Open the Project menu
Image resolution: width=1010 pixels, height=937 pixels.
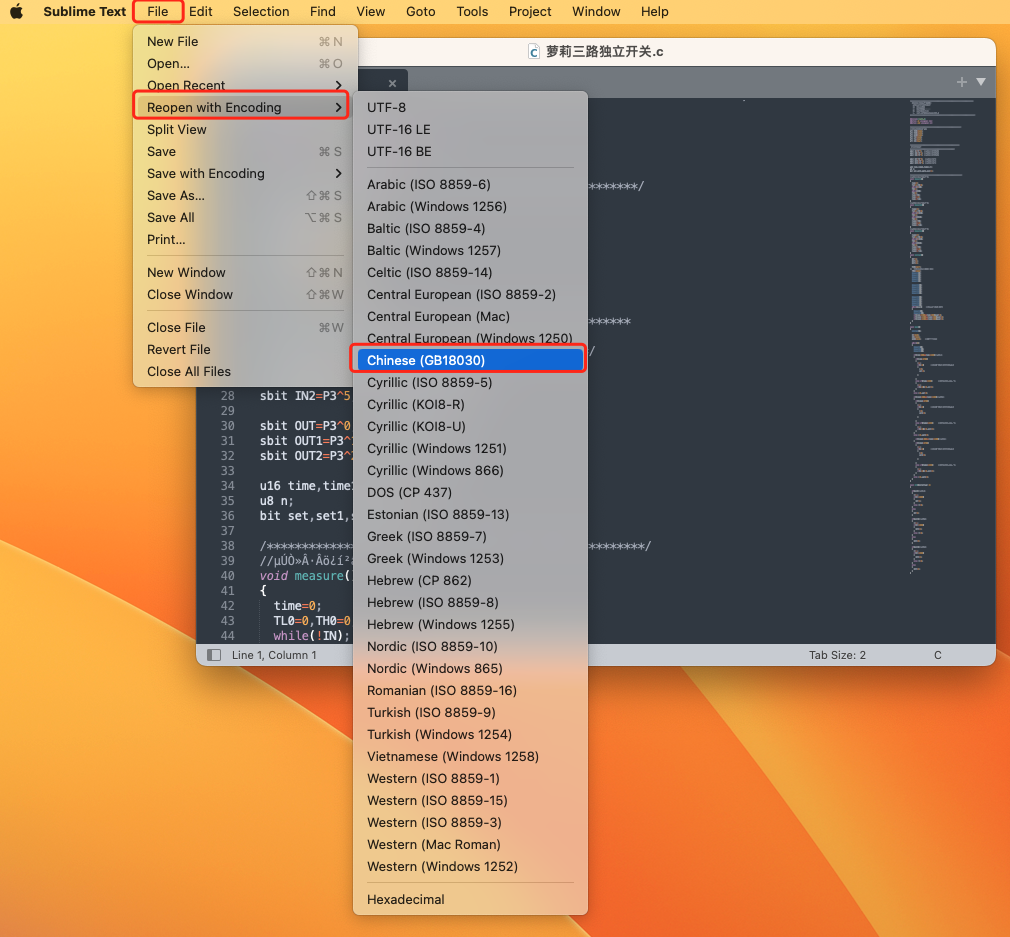pyautogui.click(x=529, y=12)
